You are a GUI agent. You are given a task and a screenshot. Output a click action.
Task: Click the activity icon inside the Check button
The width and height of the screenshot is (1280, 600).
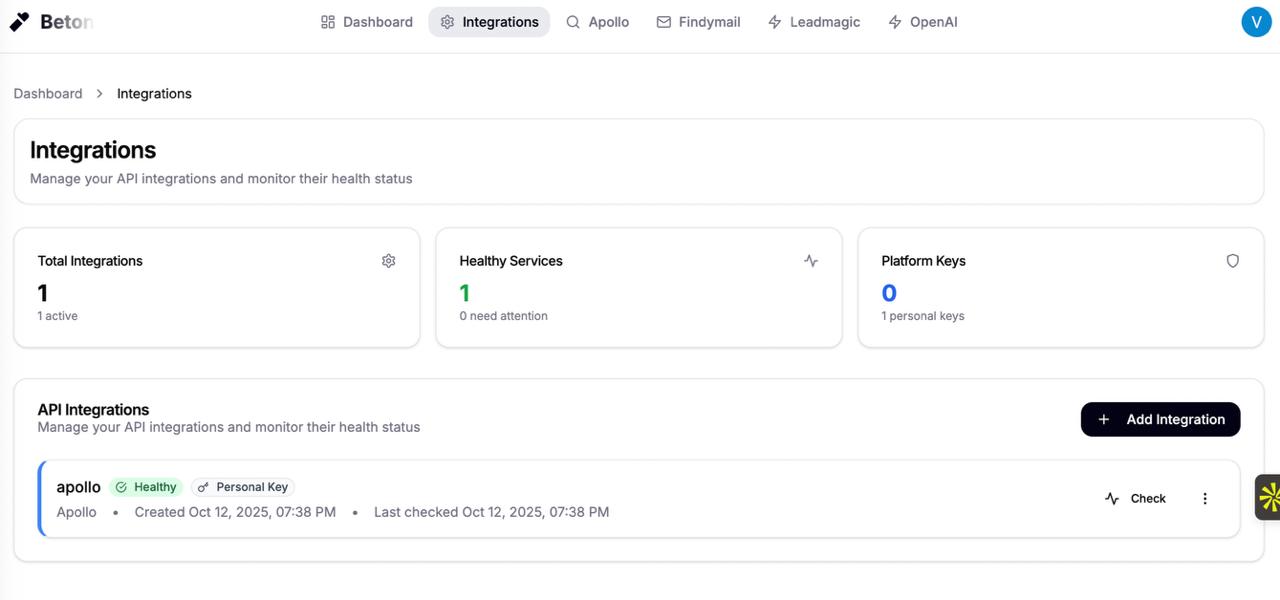[1111, 498]
